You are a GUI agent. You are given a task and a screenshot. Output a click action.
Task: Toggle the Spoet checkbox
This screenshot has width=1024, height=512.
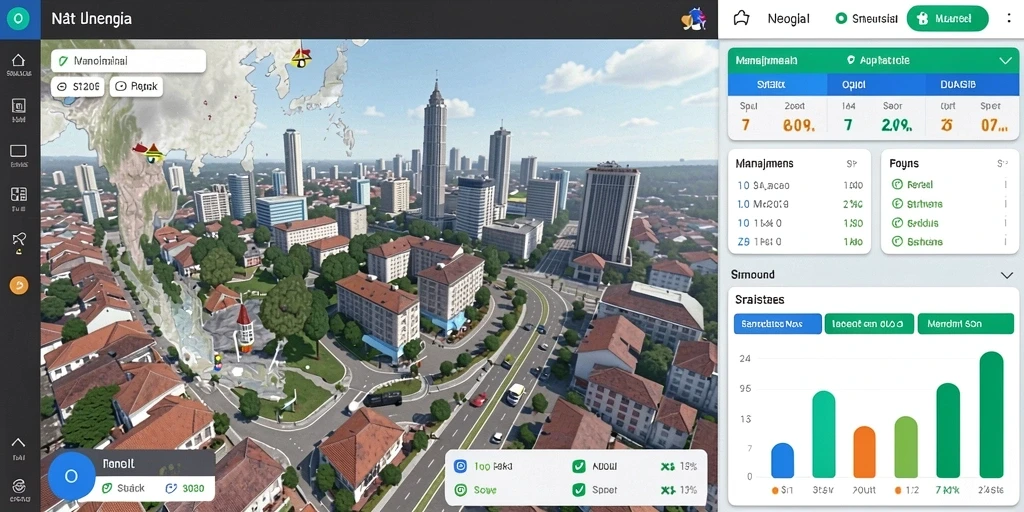(579, 489)
